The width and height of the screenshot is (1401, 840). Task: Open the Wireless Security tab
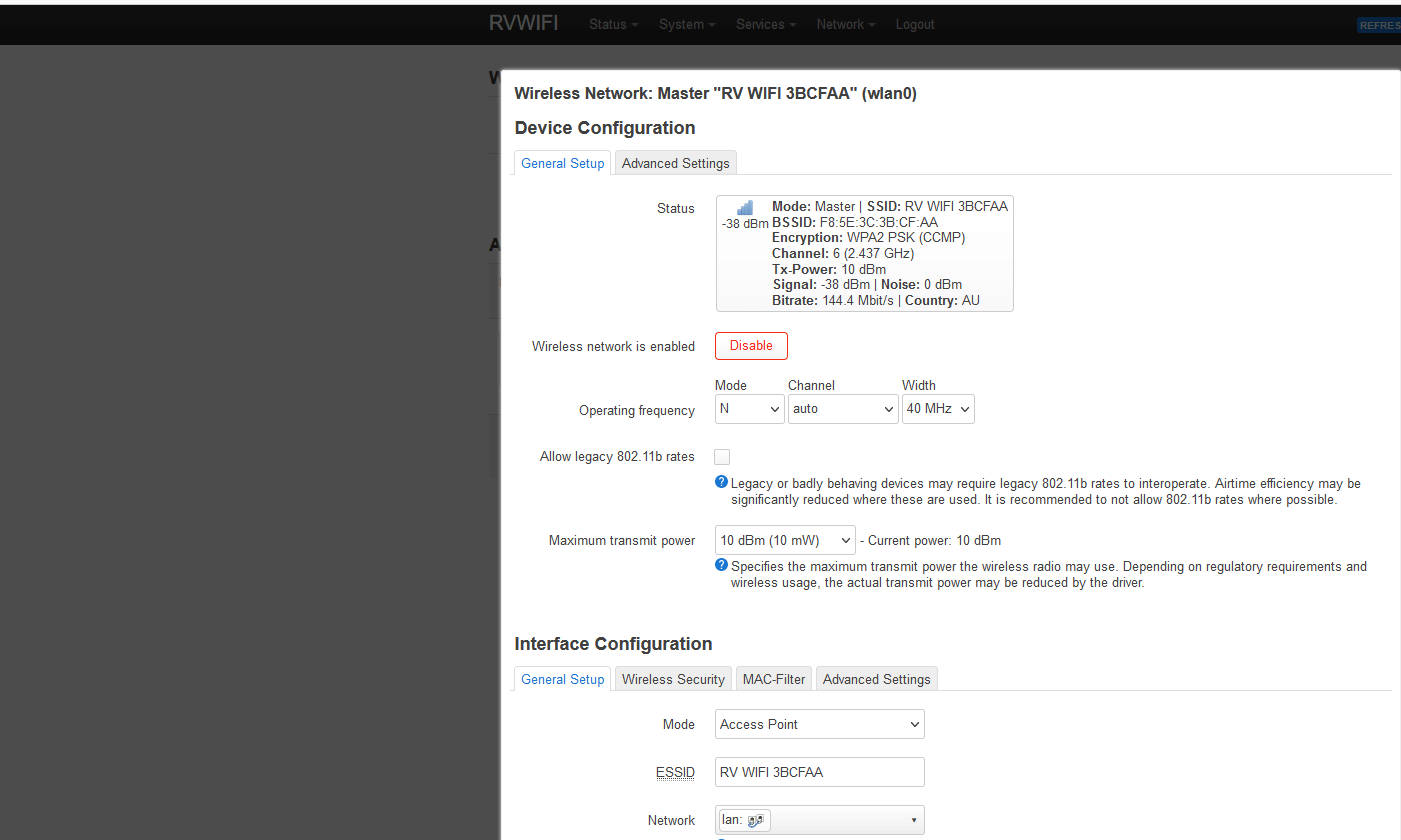[x=672, y=679]
